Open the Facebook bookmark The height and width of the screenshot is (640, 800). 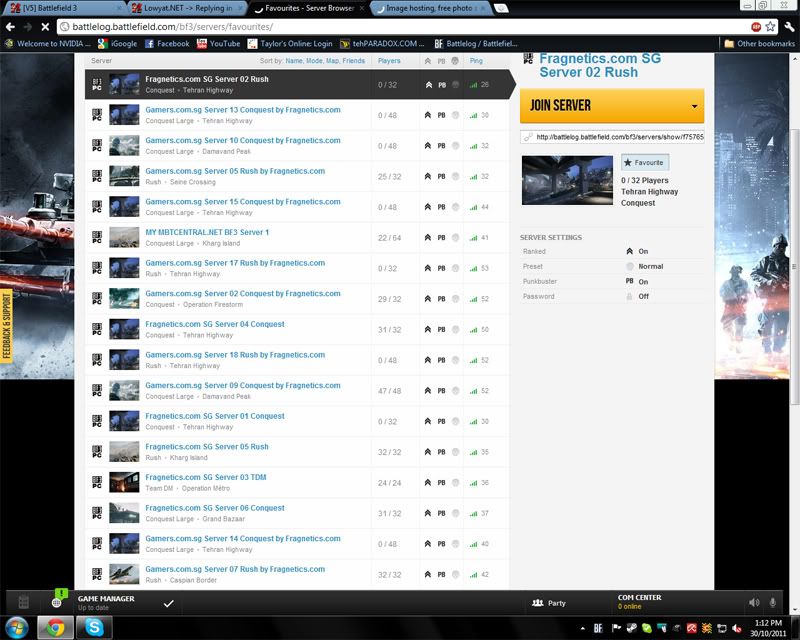167,43
